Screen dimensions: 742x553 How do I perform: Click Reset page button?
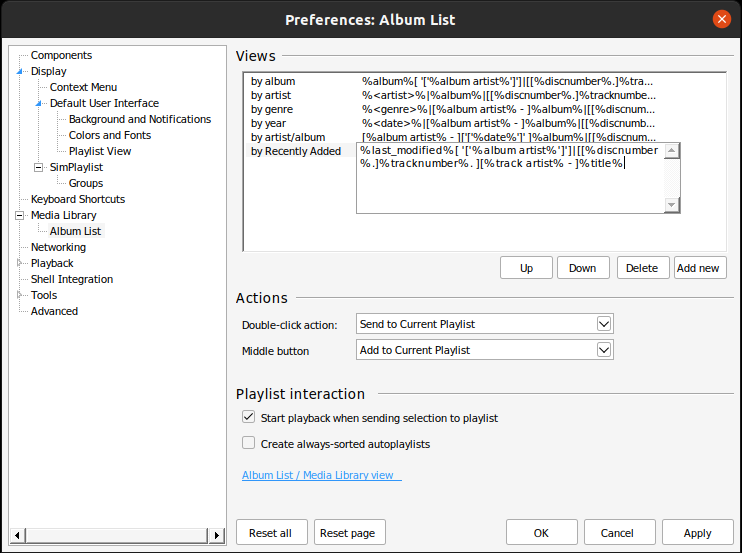(x=350, y=532)
